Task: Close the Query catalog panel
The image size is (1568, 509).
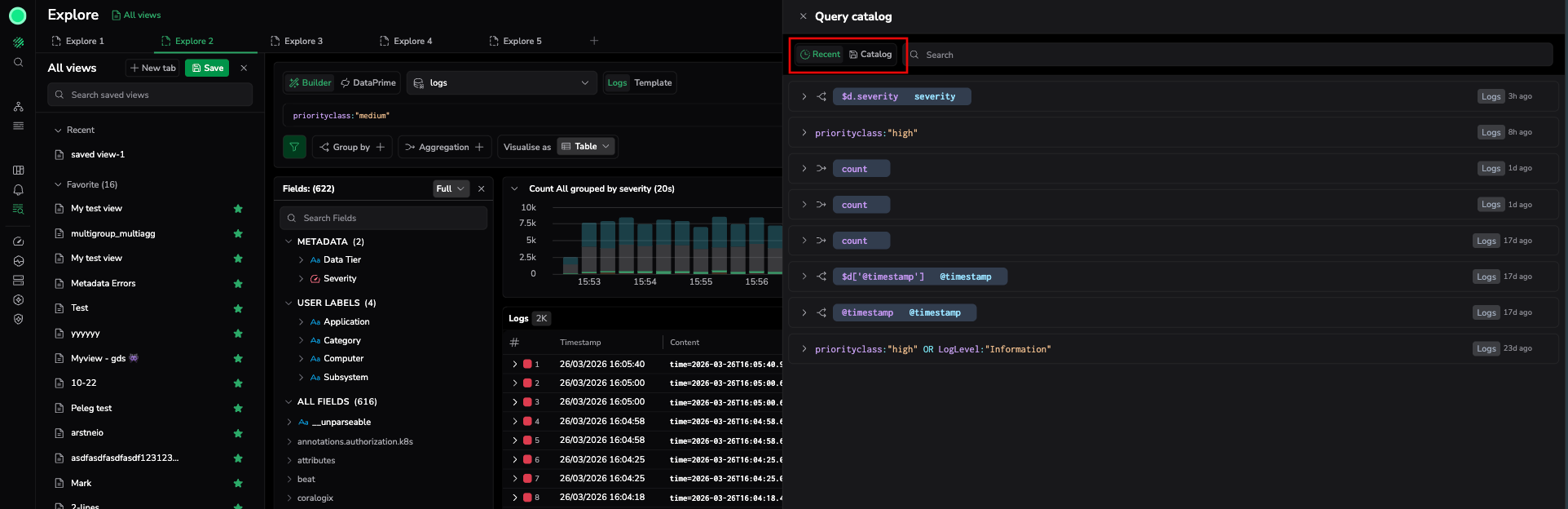Action: coord(803,16)
